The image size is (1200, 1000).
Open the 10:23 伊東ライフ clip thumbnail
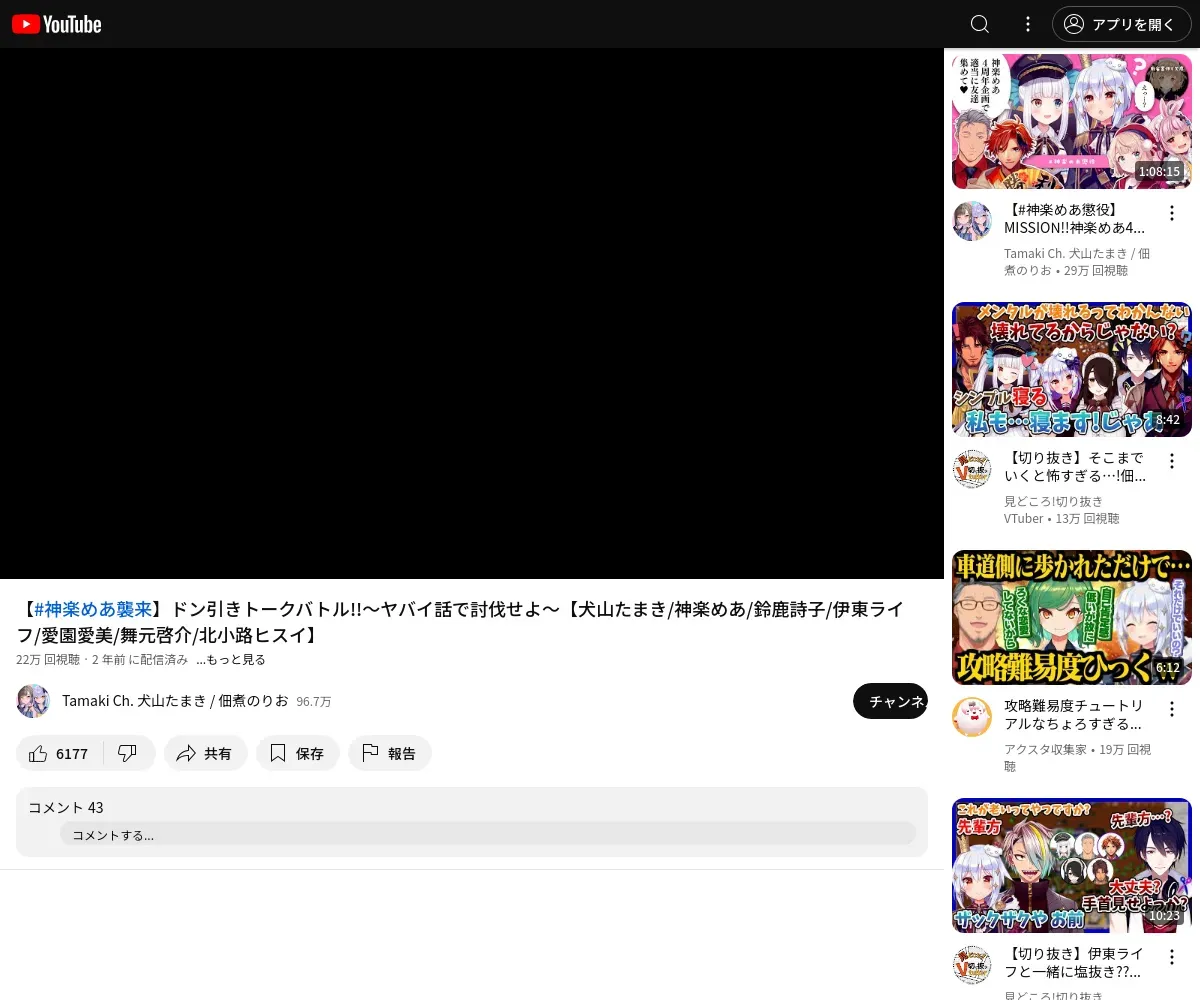click(1072, 865)
